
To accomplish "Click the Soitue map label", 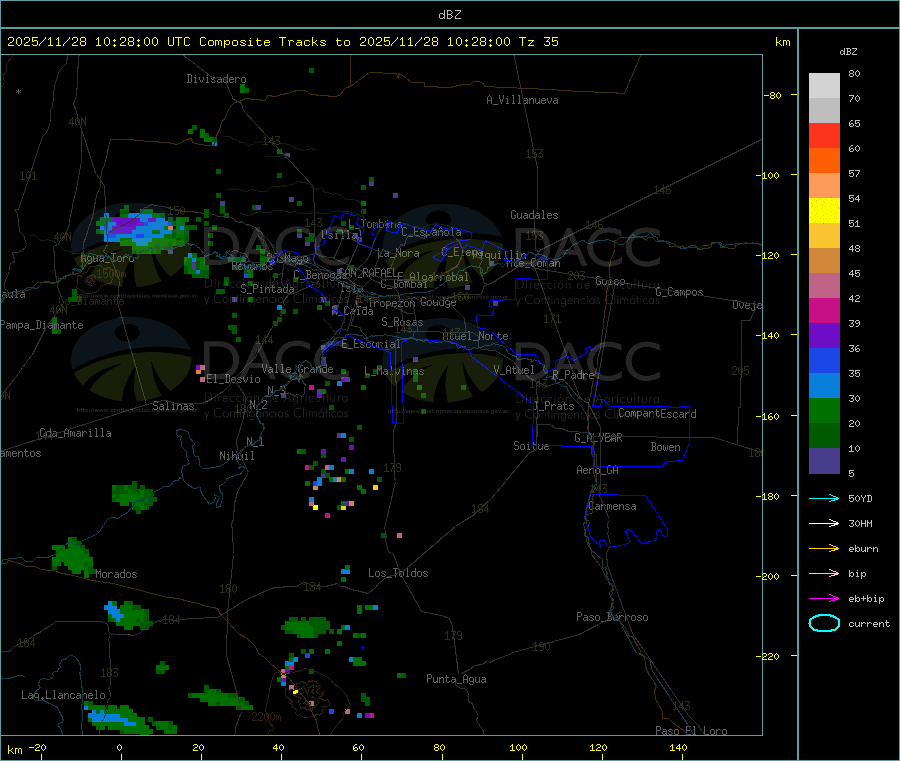I will click(532, 446).
